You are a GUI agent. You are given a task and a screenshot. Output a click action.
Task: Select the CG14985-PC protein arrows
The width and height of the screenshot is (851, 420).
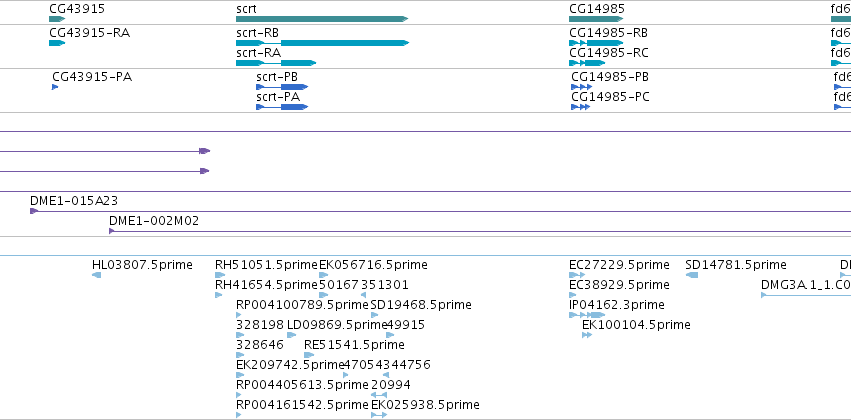coord(580,107)
